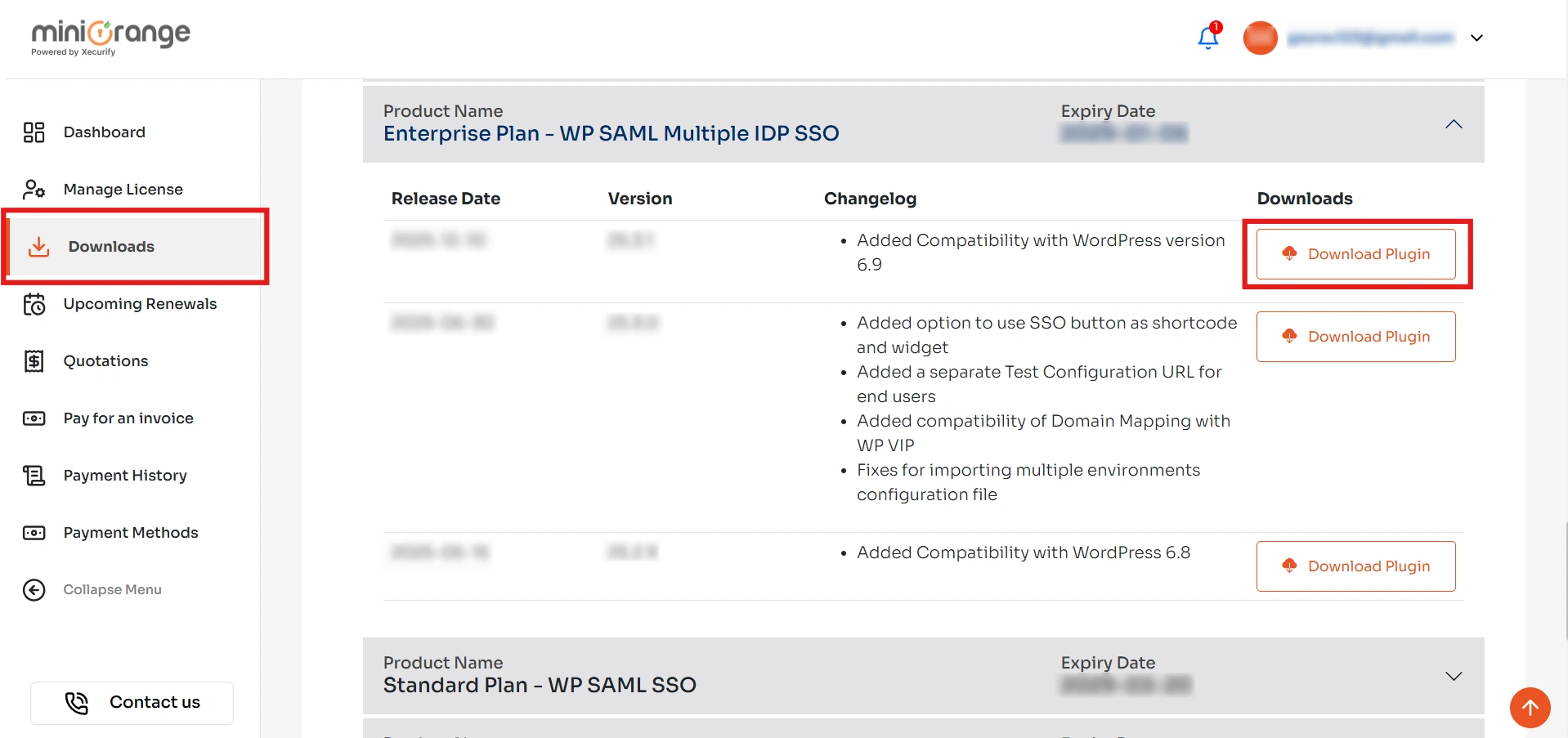Open Payment History via its list icon
The width and height of the screenshot is (1568, 738).
[34, 475]
